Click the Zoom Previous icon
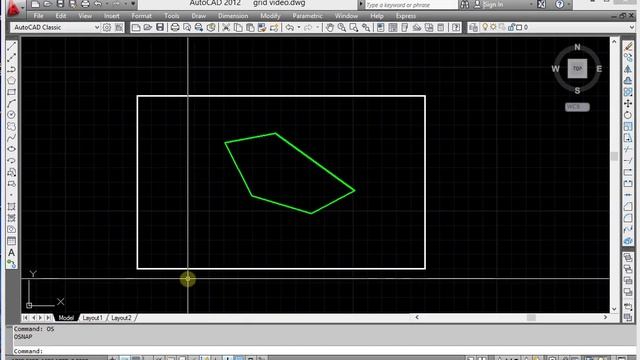This screenshot has height=360, width=640. 366,27
